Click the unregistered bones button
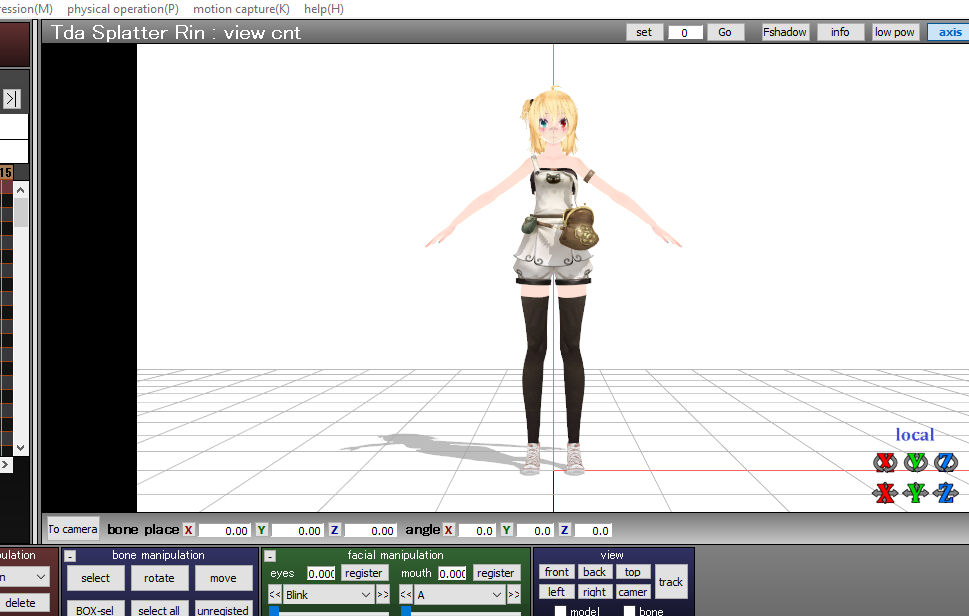The image size is (969, 616). tap(223, 609)
